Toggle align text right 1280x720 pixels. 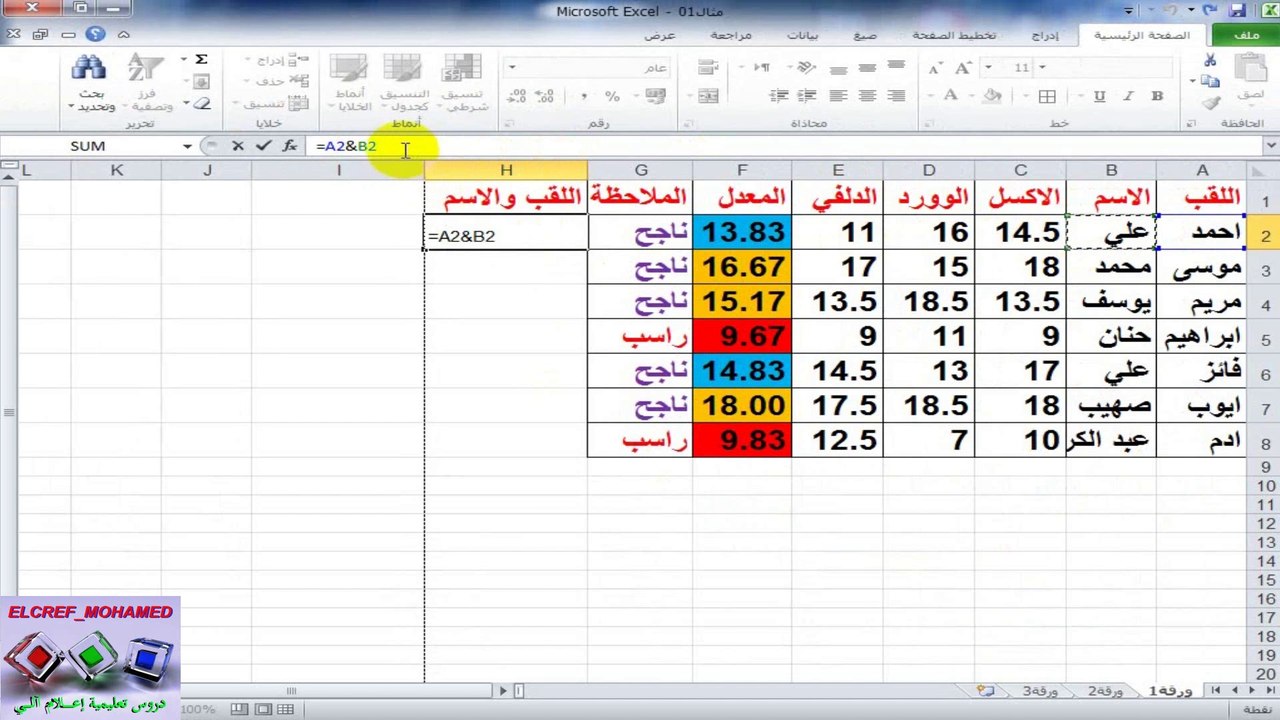896,96
